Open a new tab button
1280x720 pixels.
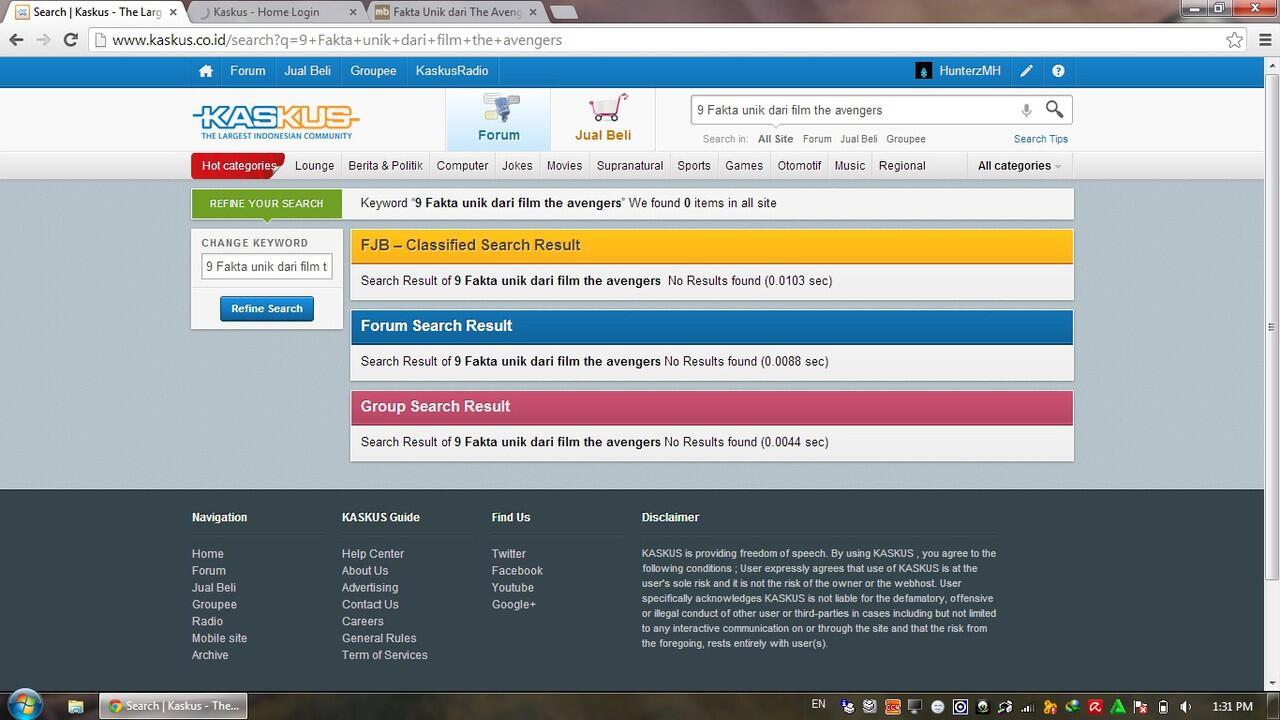point(564,13)
